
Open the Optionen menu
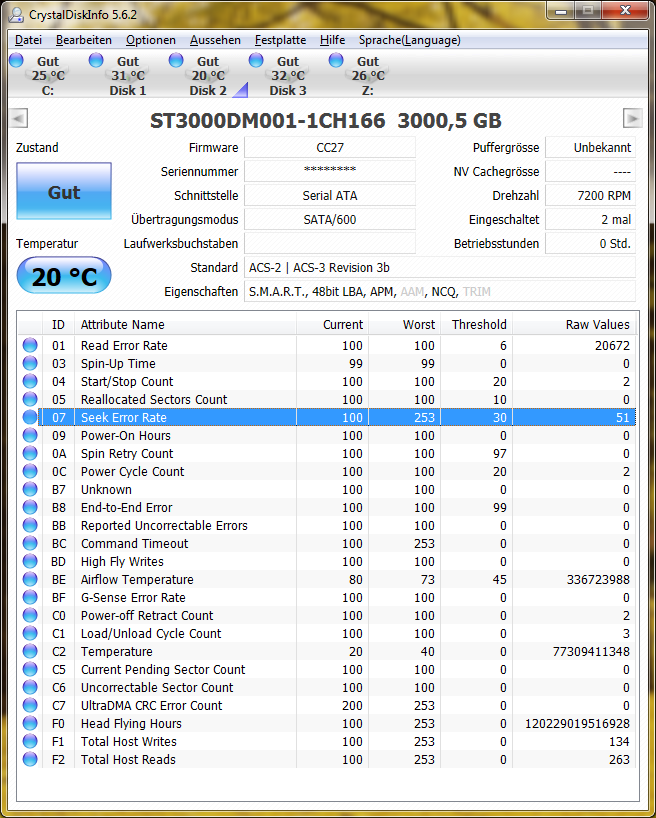tap(151, 40)
